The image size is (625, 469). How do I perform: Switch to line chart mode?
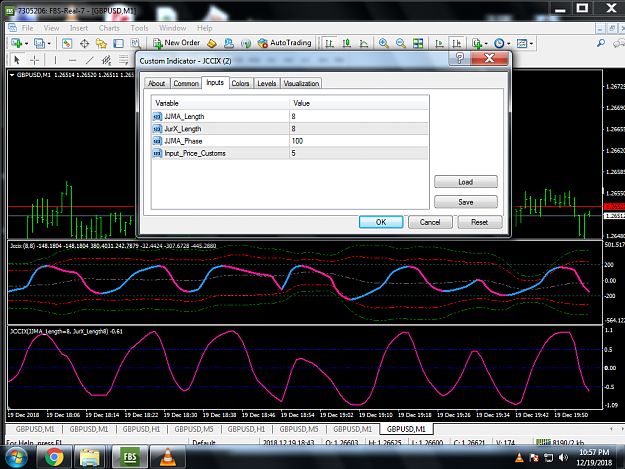[364, 43]
